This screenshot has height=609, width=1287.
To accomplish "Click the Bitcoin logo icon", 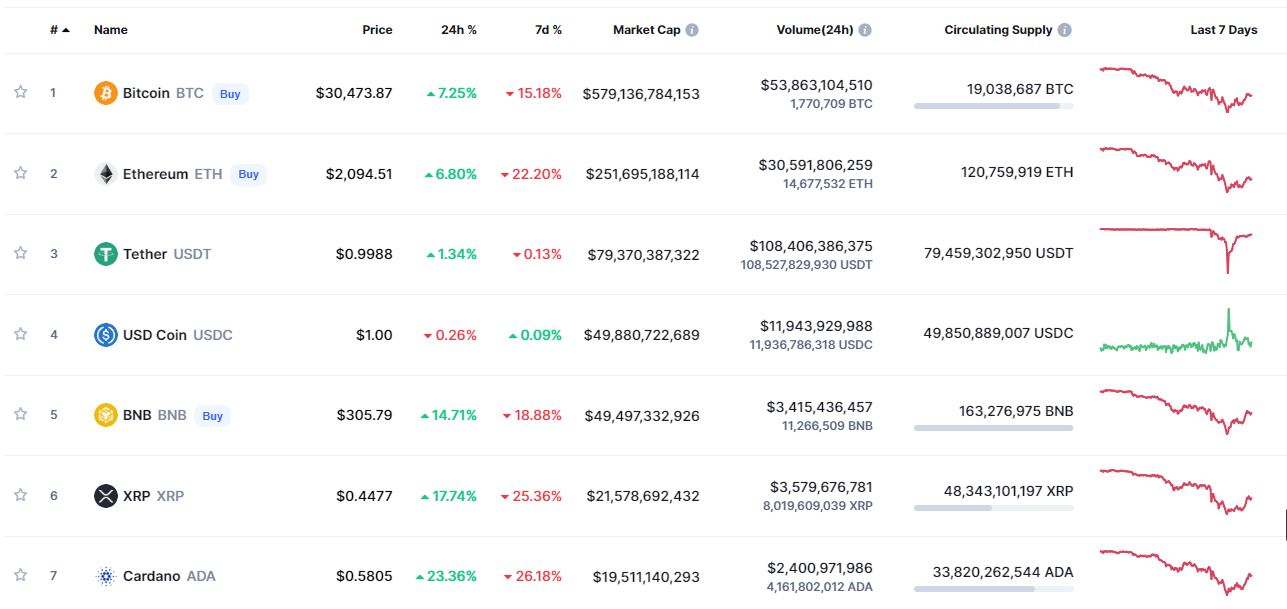I will point(106,93).
